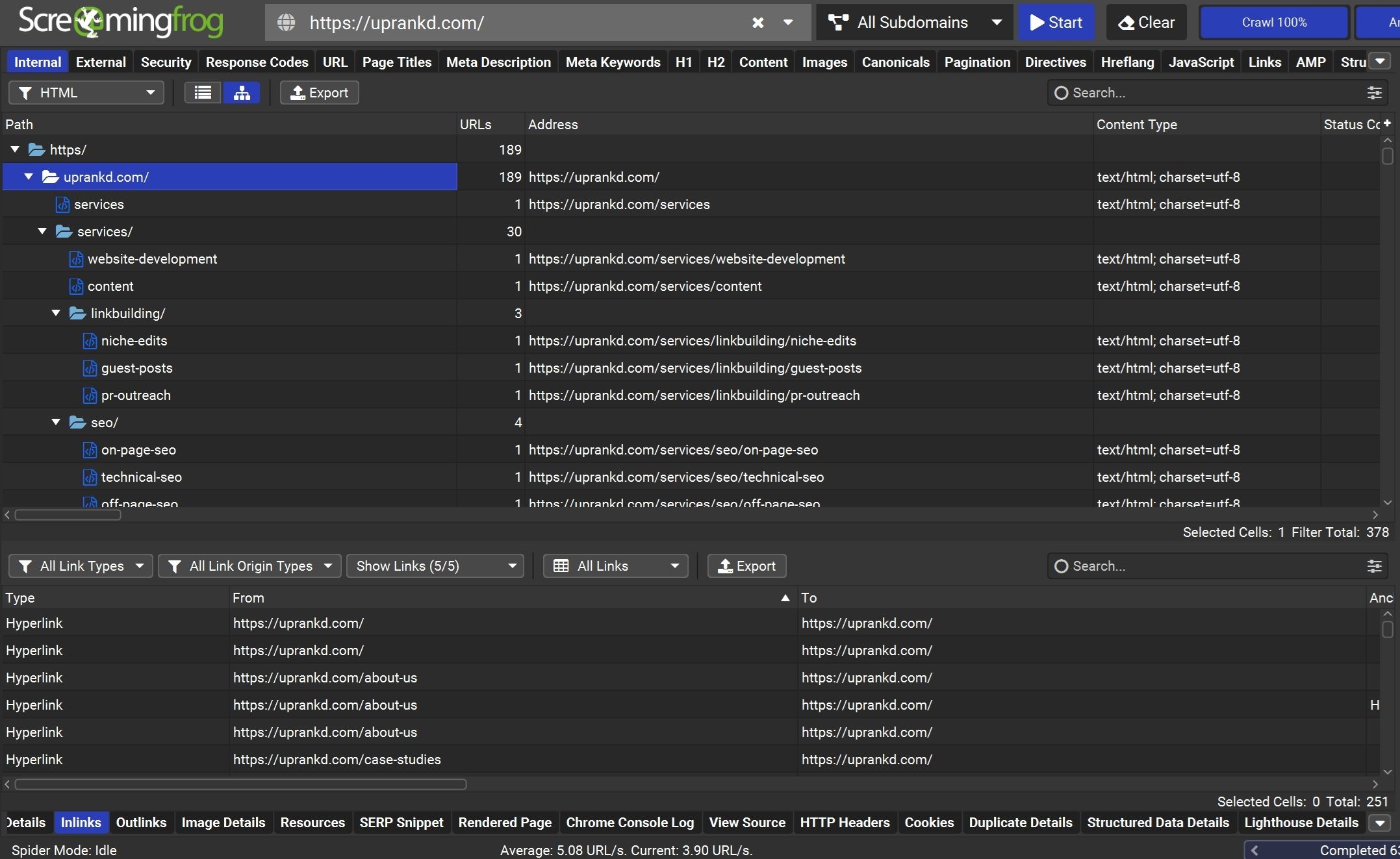1400x859 pixels.
Task: Open the Image Details bottom tab
Action: tap(223, 823)
